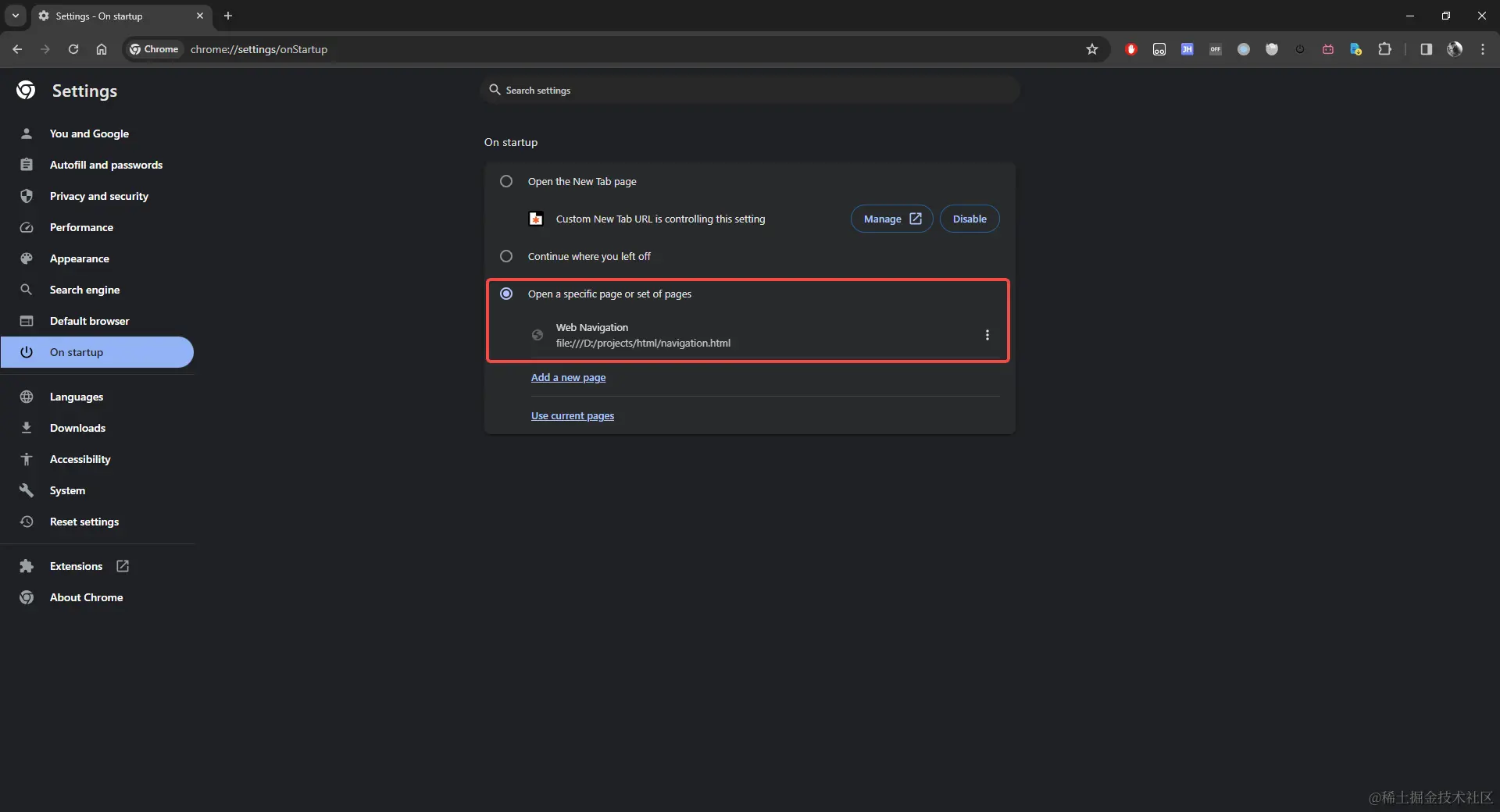This screenshot has width=1500, height=812.
Task: Open the JH extension icon
Action: pos(1187,49)
